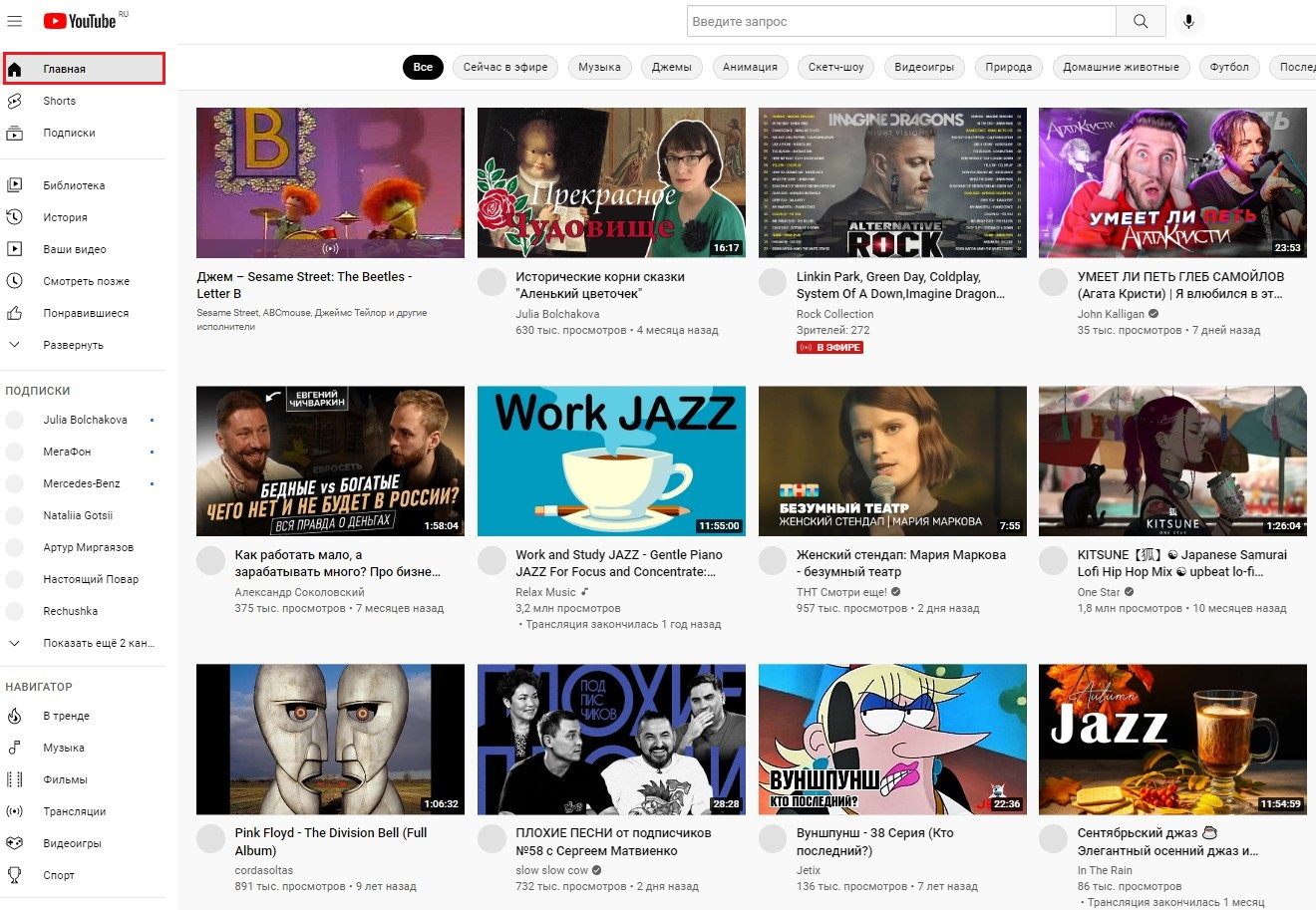This screenshot has width=1316, height=910.
Task: Open the hamburger guide menu
Action: [15, 21]
